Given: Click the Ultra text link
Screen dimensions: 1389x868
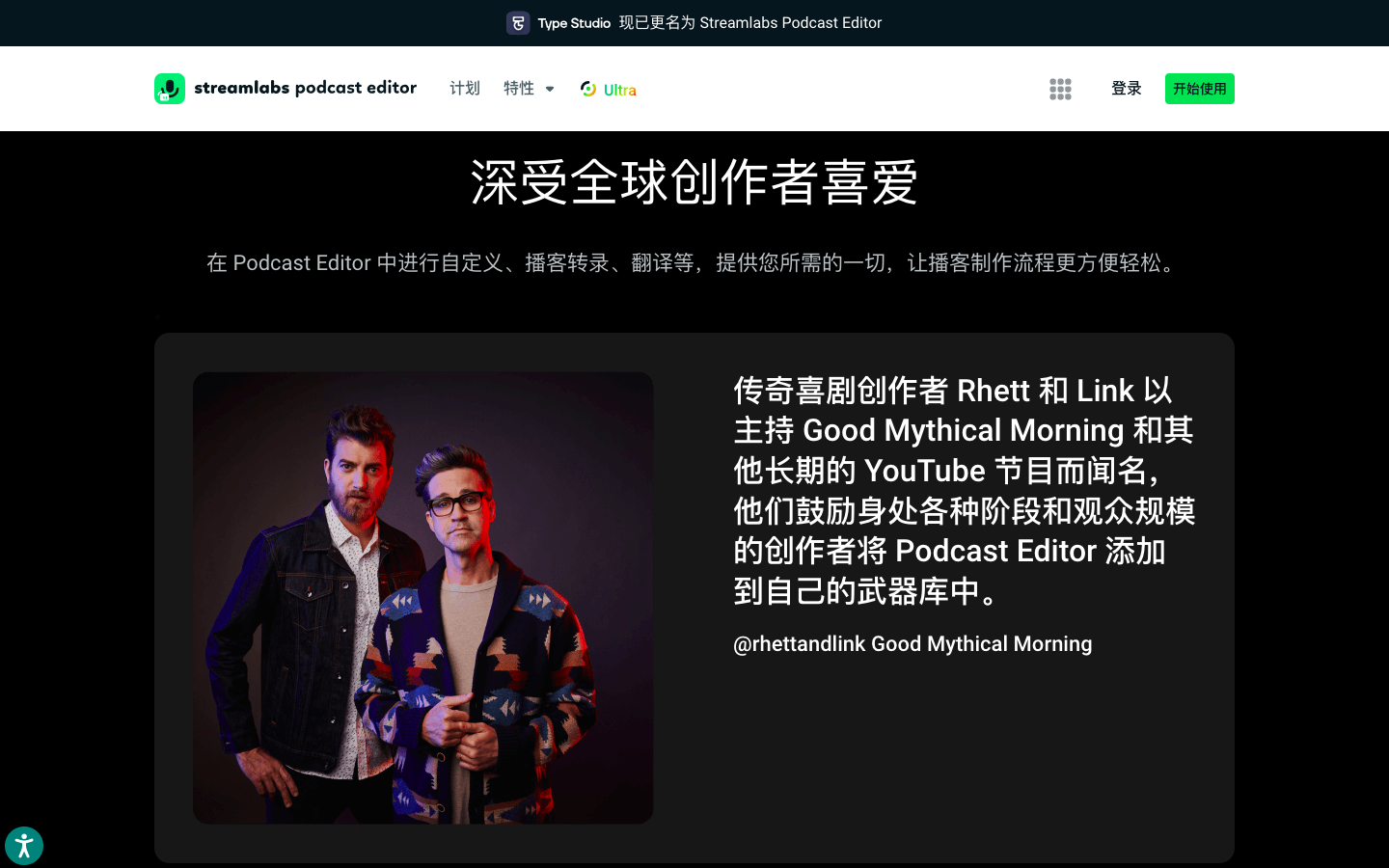Looking at the screenshot, I should pyautogui.click(x=619, y=90).
